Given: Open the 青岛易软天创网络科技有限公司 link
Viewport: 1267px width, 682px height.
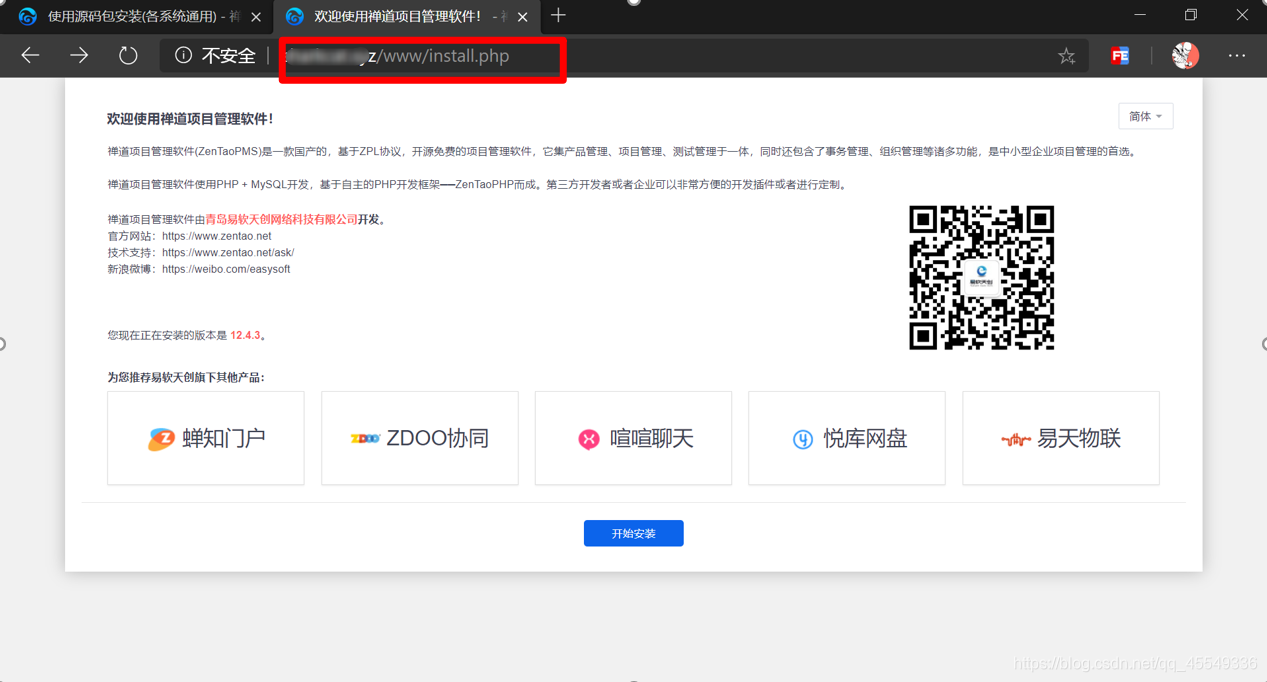Looking at the screenshot, I should [281, 219].
